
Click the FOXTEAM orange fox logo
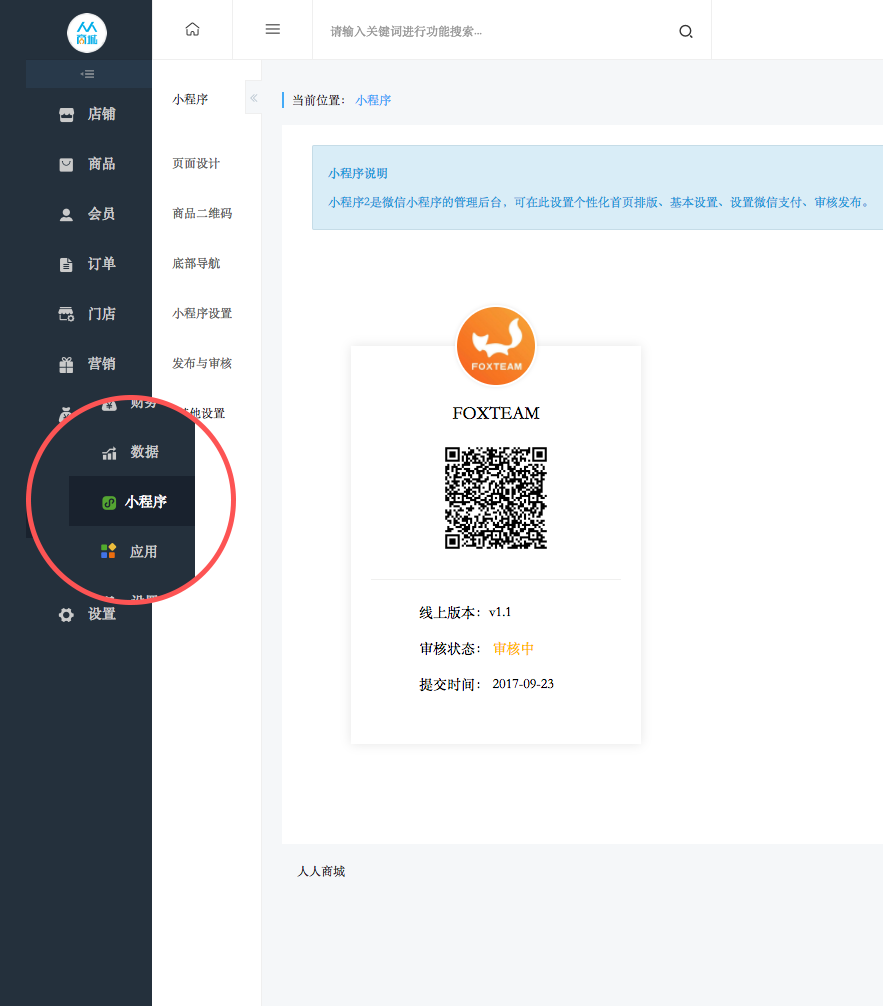pos(495,346)
